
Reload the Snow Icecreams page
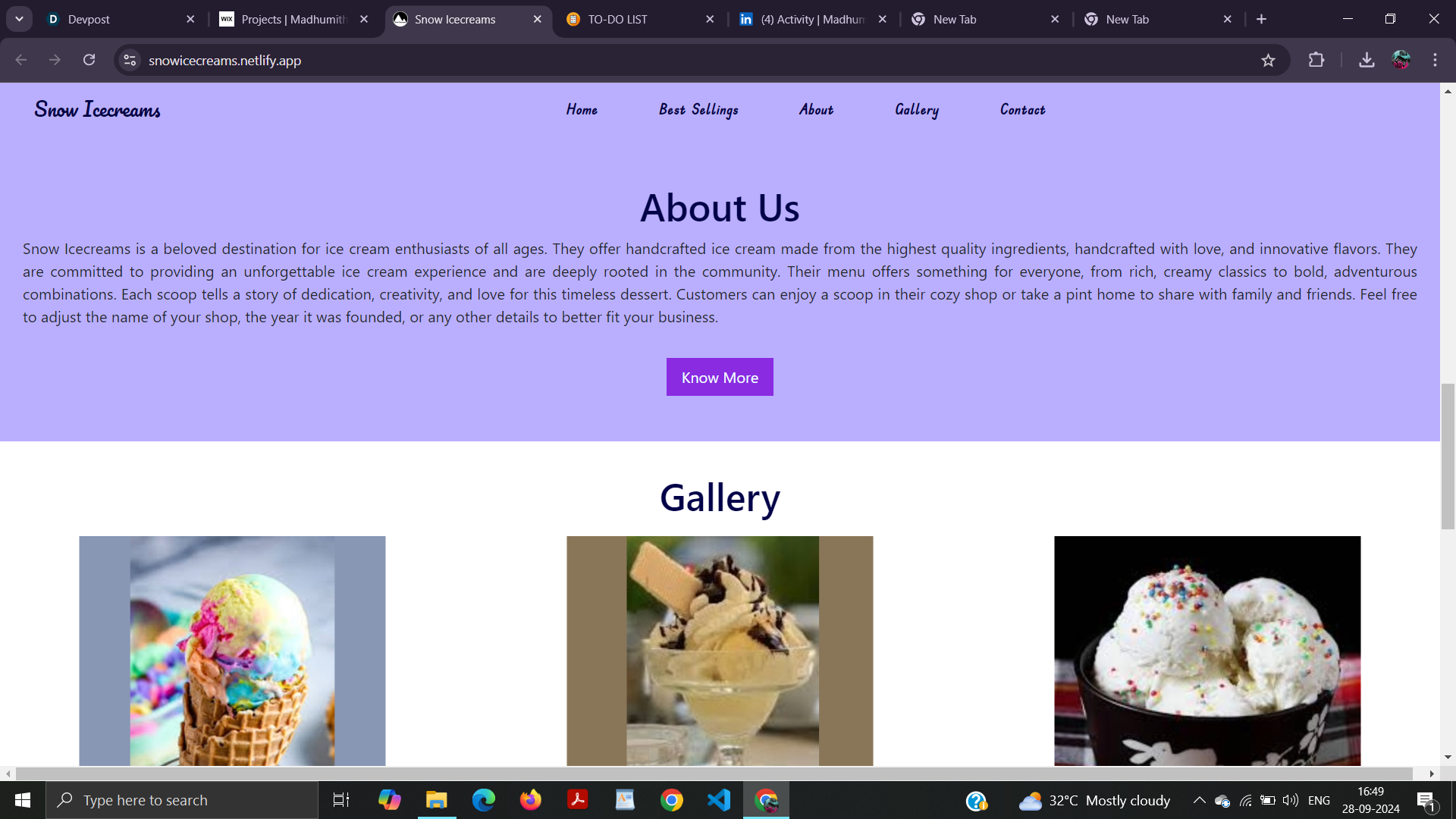pyautogui.click(x=89, y=60)
